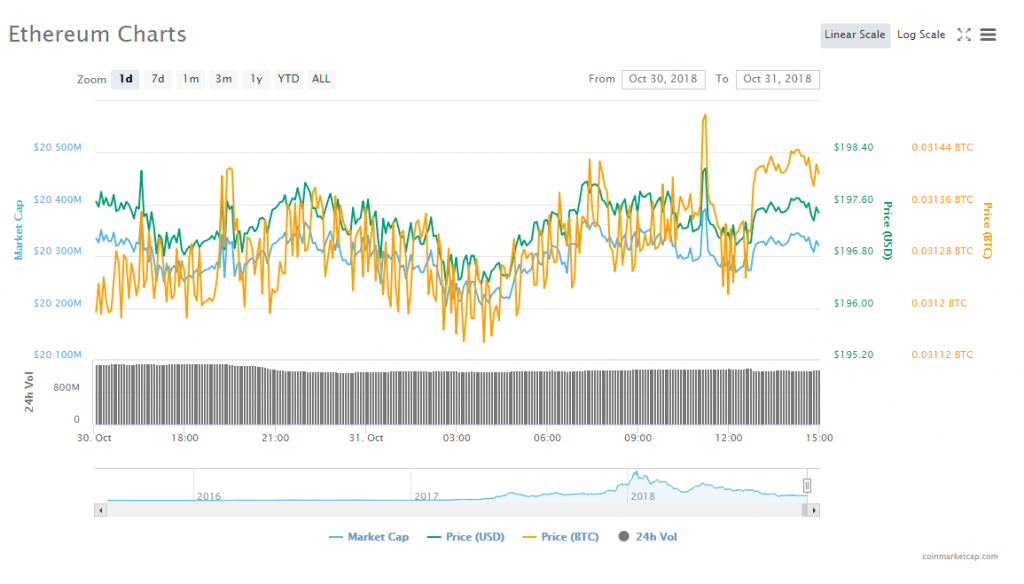This screenshot has width=1024, height=584.
Task: Switch to Log Scale
Action: tap(920, 35)
